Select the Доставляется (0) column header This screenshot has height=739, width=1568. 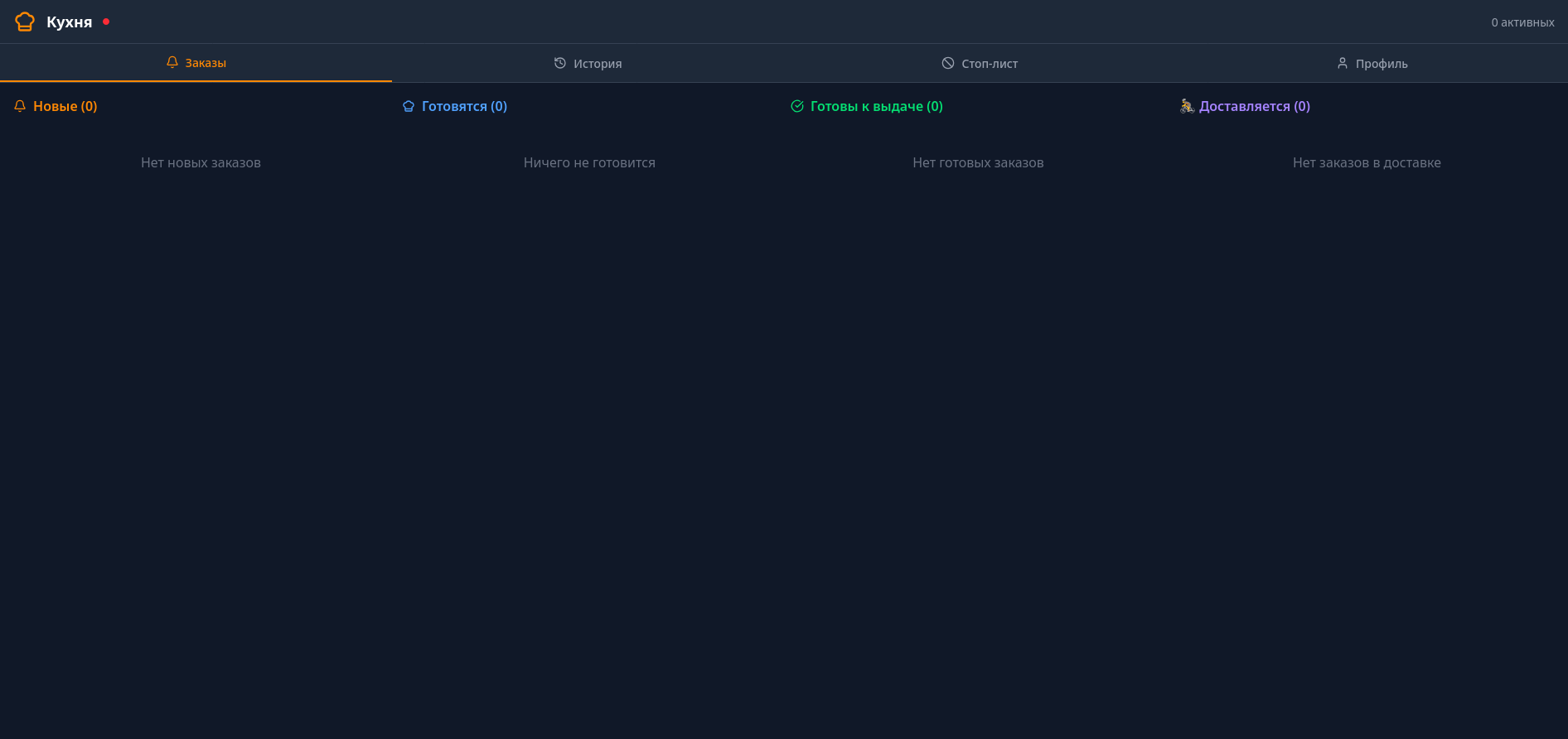click(x=1245, y=106)
